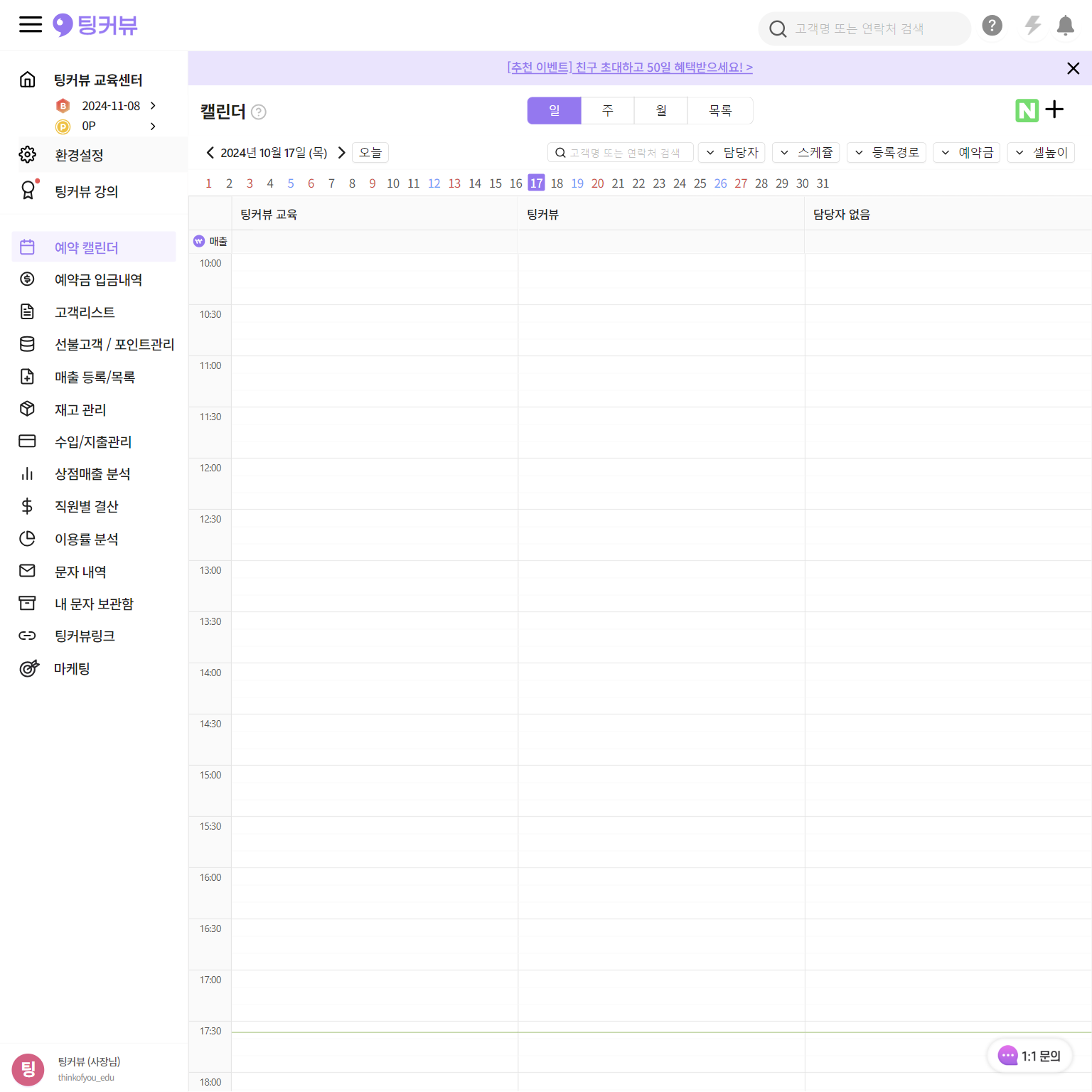Screen dimensions: 1092x1092
Task: Open 수입/지출관리 from the sidebar
Action: (x=94, y=441)
